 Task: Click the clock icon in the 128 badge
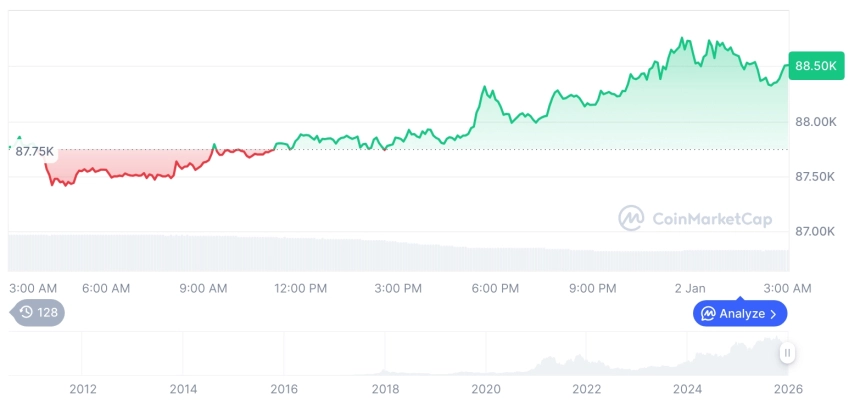(x=26, y=312)
